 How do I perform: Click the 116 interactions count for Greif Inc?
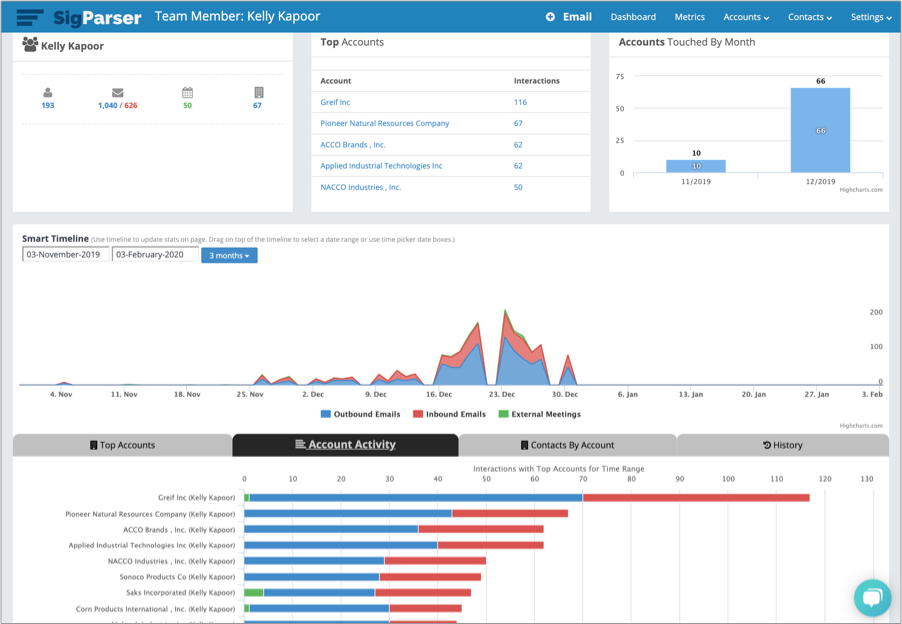tap(520, 102)
